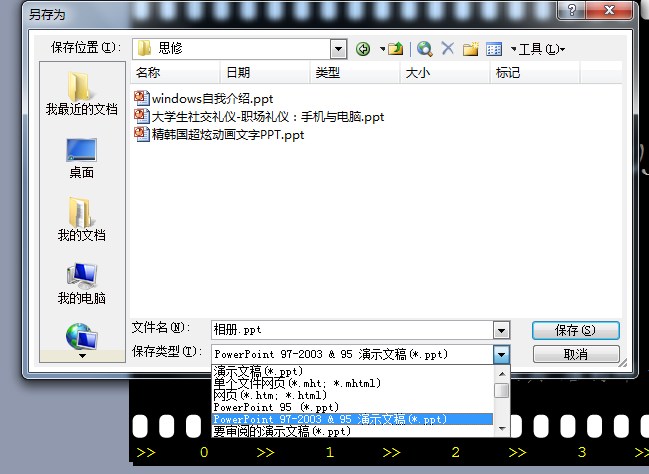Screen dimensions: 649x474
Task: Click the file type list scroll down arrow
Action: click(502, 429)
